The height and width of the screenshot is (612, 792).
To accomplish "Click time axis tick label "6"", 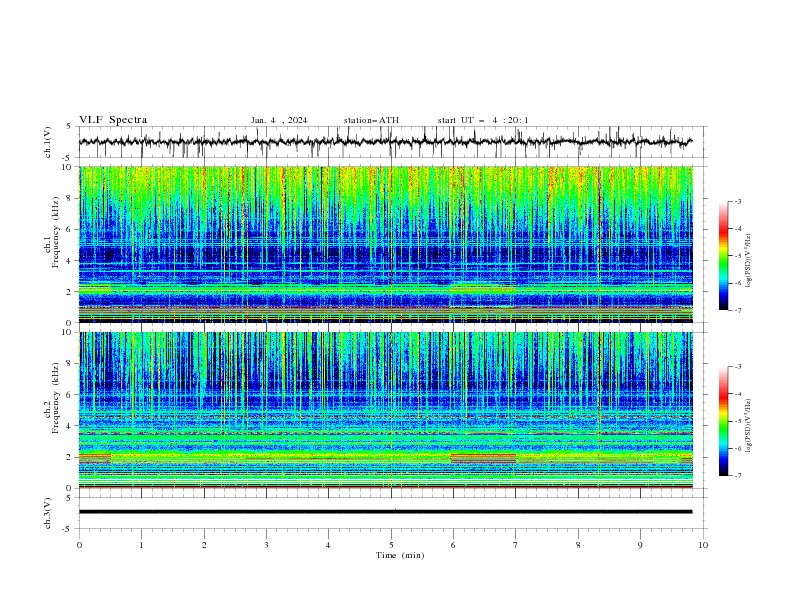I will [x=453, y=545].
